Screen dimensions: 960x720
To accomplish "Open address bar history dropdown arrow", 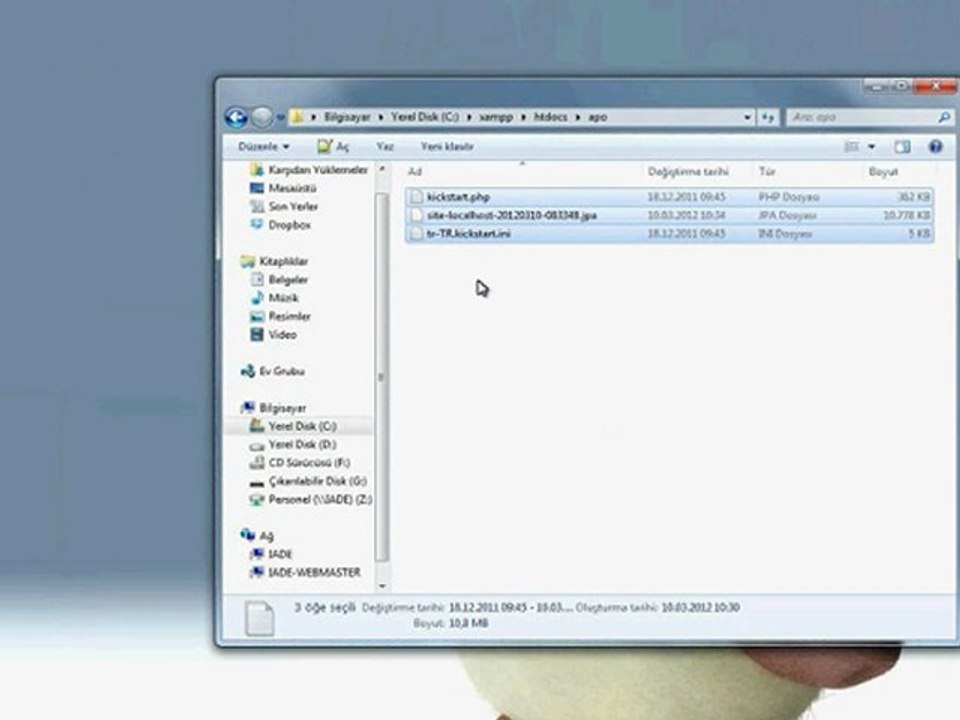I will click(x=747, y=118).
